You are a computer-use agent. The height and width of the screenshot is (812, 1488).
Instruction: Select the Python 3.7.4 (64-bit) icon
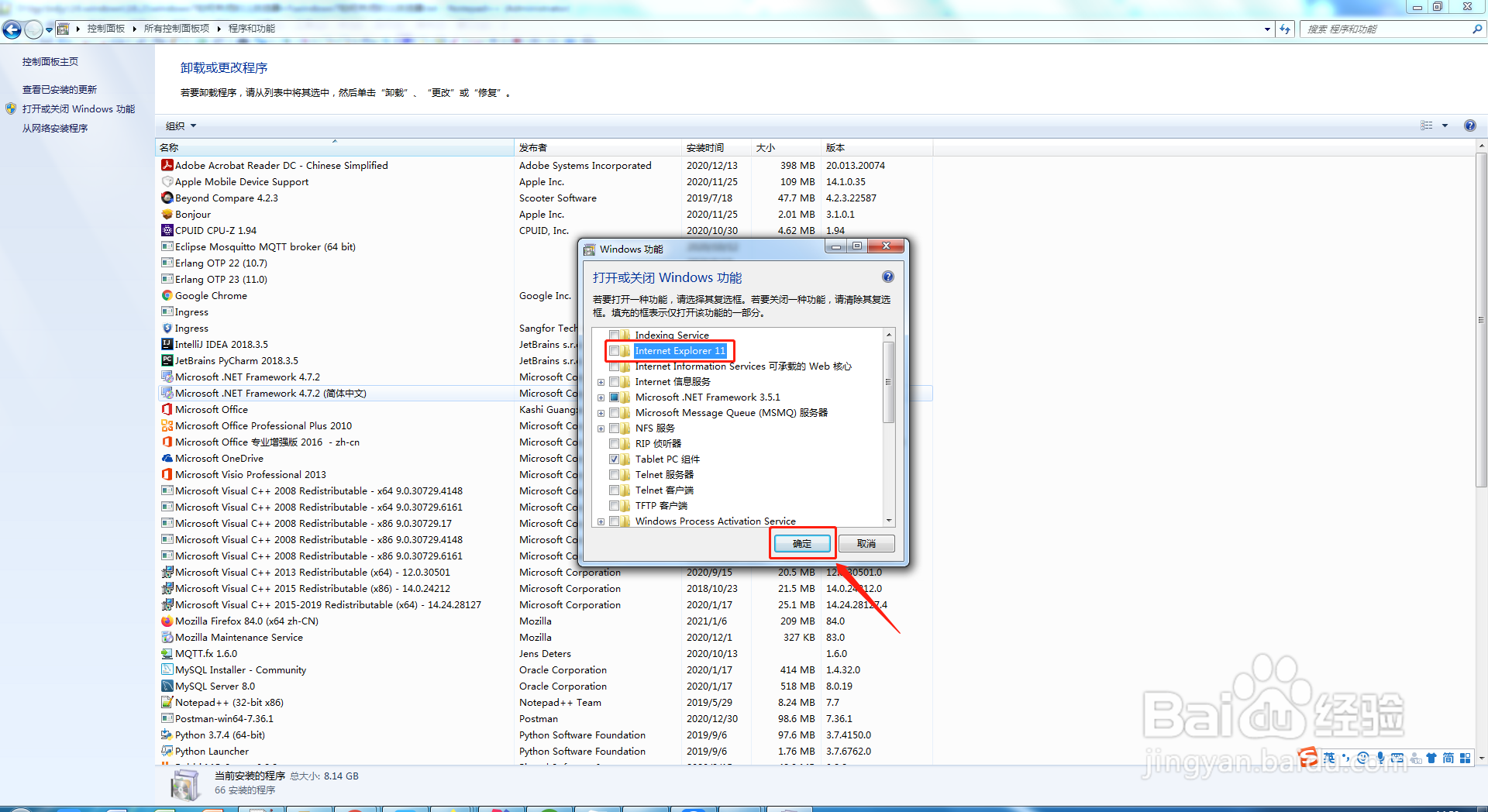point(167,735)
